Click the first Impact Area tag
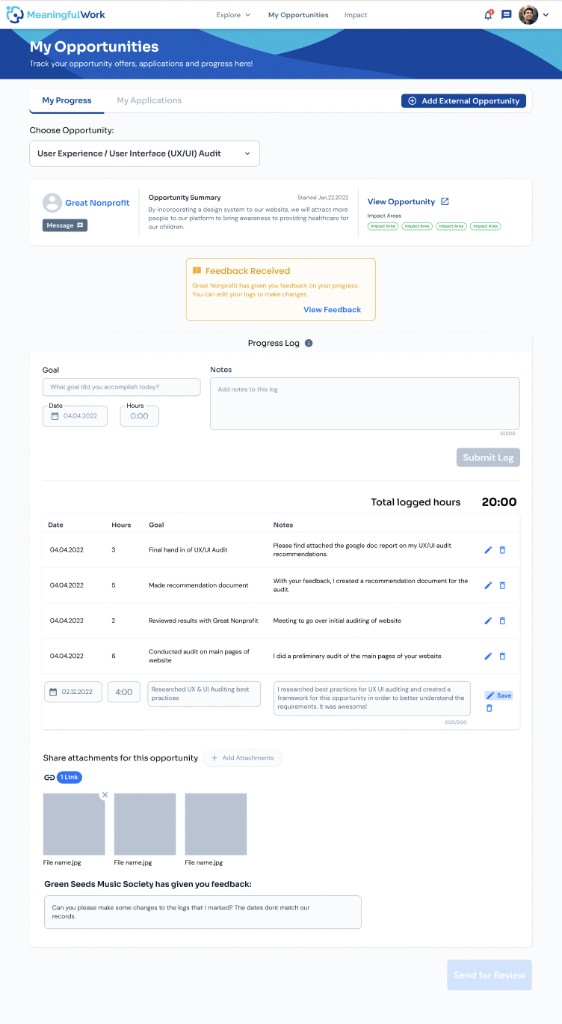562x1024 pixels. [382, 226]
